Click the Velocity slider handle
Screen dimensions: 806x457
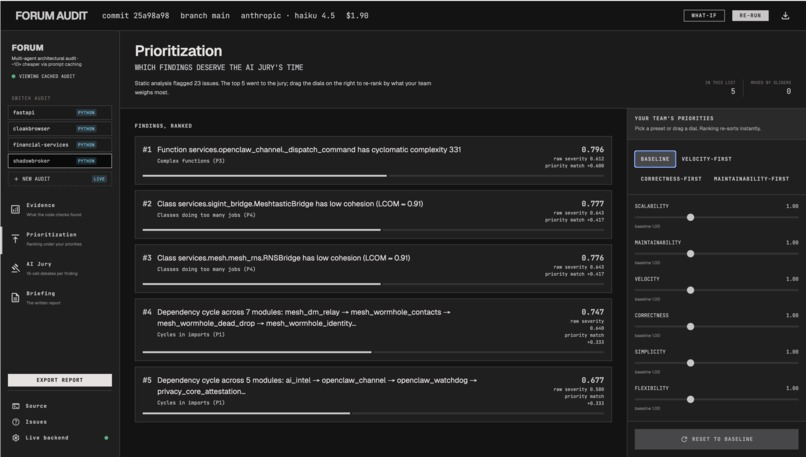(x=690, y=290)
